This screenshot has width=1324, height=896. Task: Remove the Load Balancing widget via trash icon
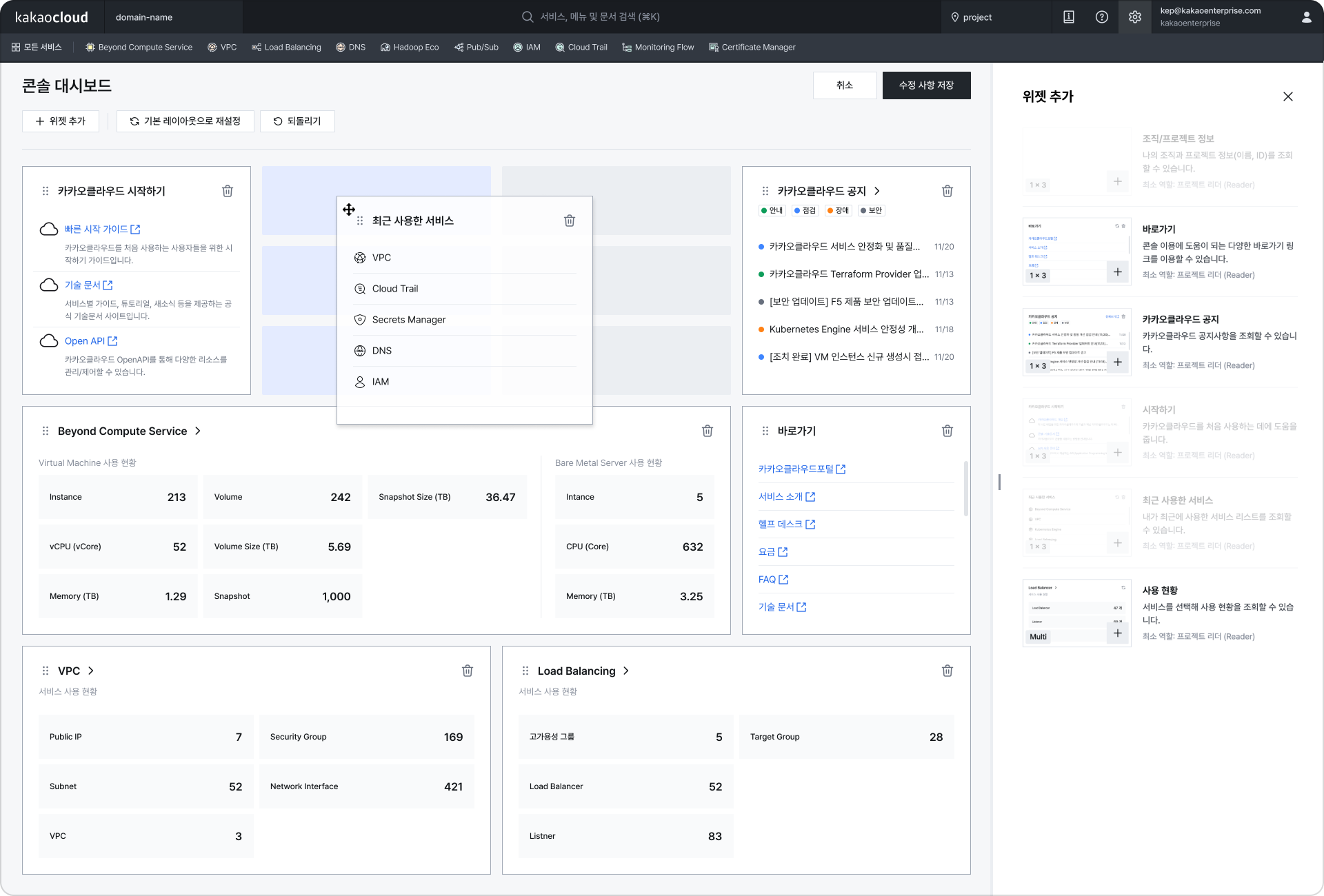[947, 671]
